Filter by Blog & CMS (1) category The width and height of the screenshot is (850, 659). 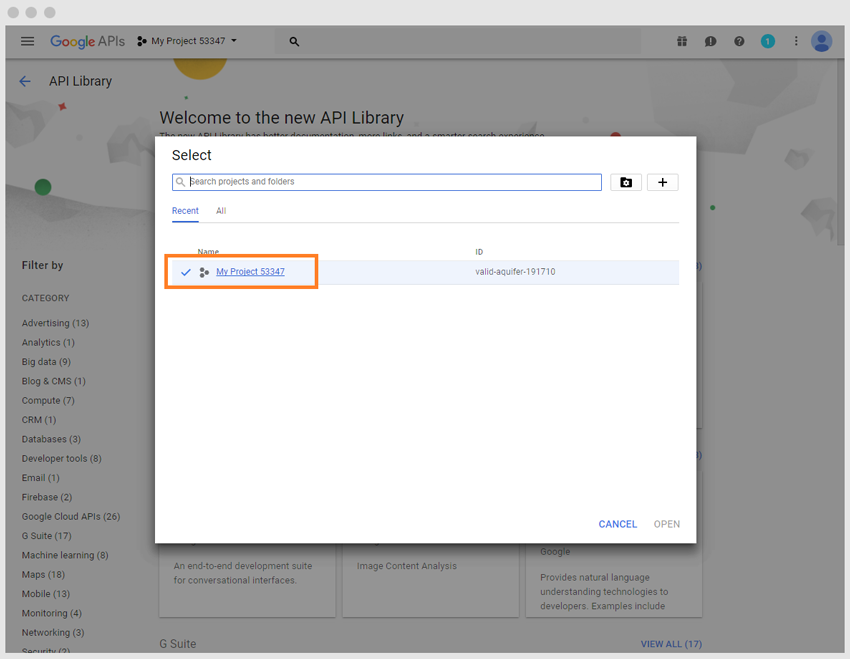pos(54,381)
